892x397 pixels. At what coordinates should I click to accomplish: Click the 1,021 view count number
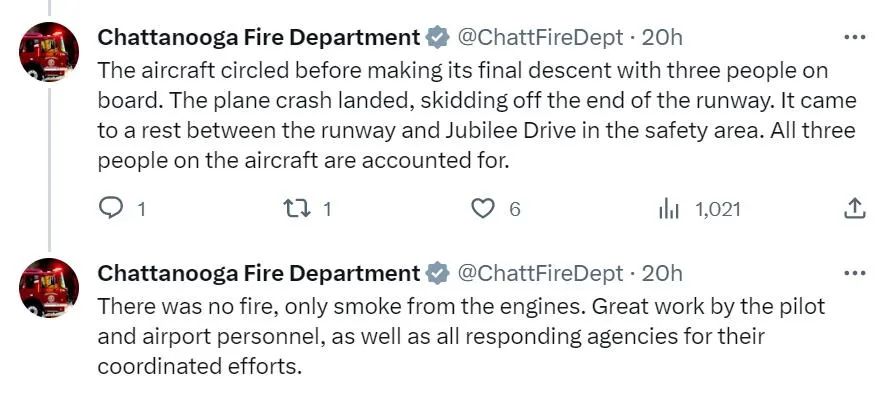click(718, 210)
